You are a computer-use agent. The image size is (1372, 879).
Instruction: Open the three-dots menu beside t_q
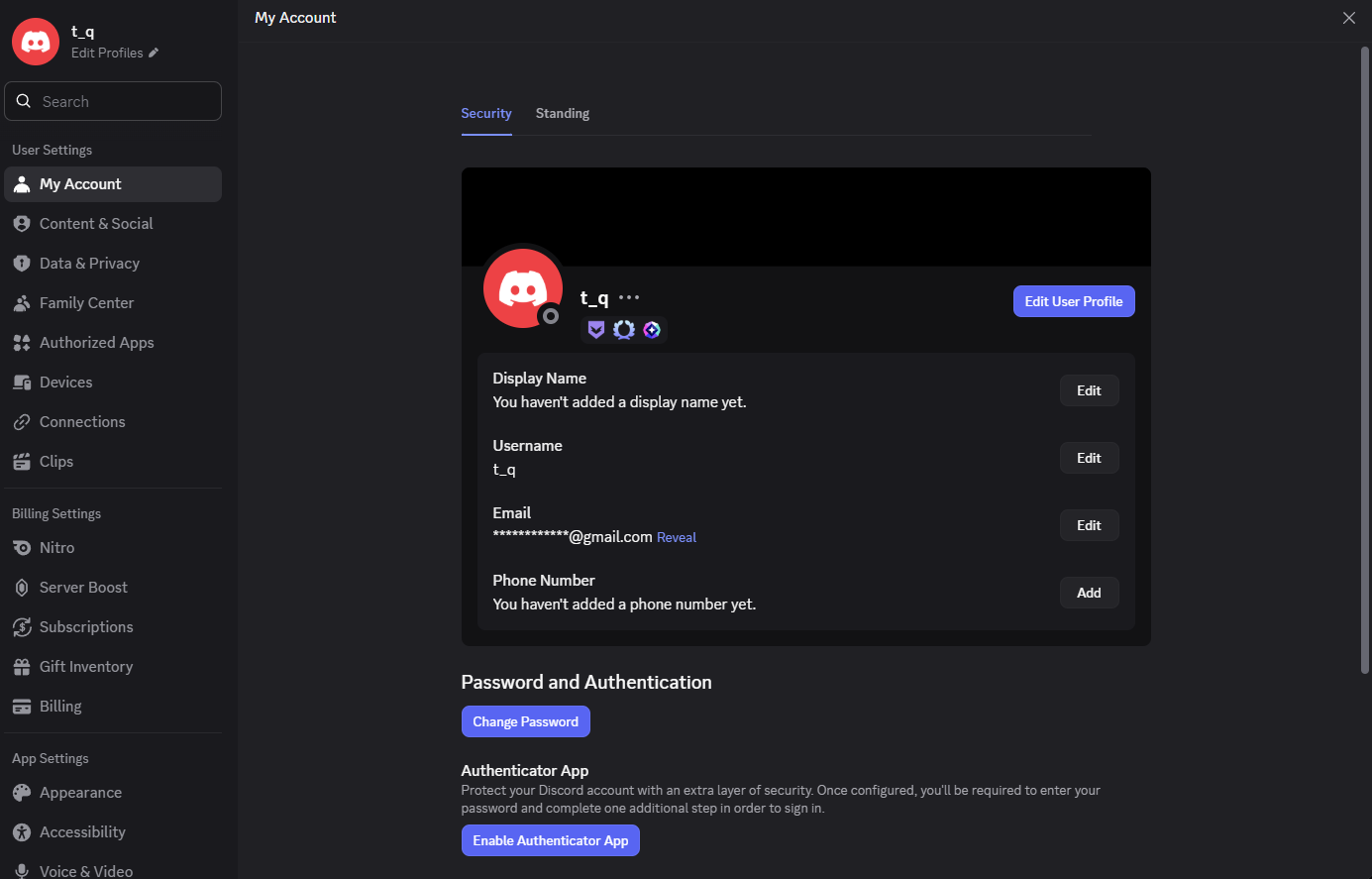[629, 297]
